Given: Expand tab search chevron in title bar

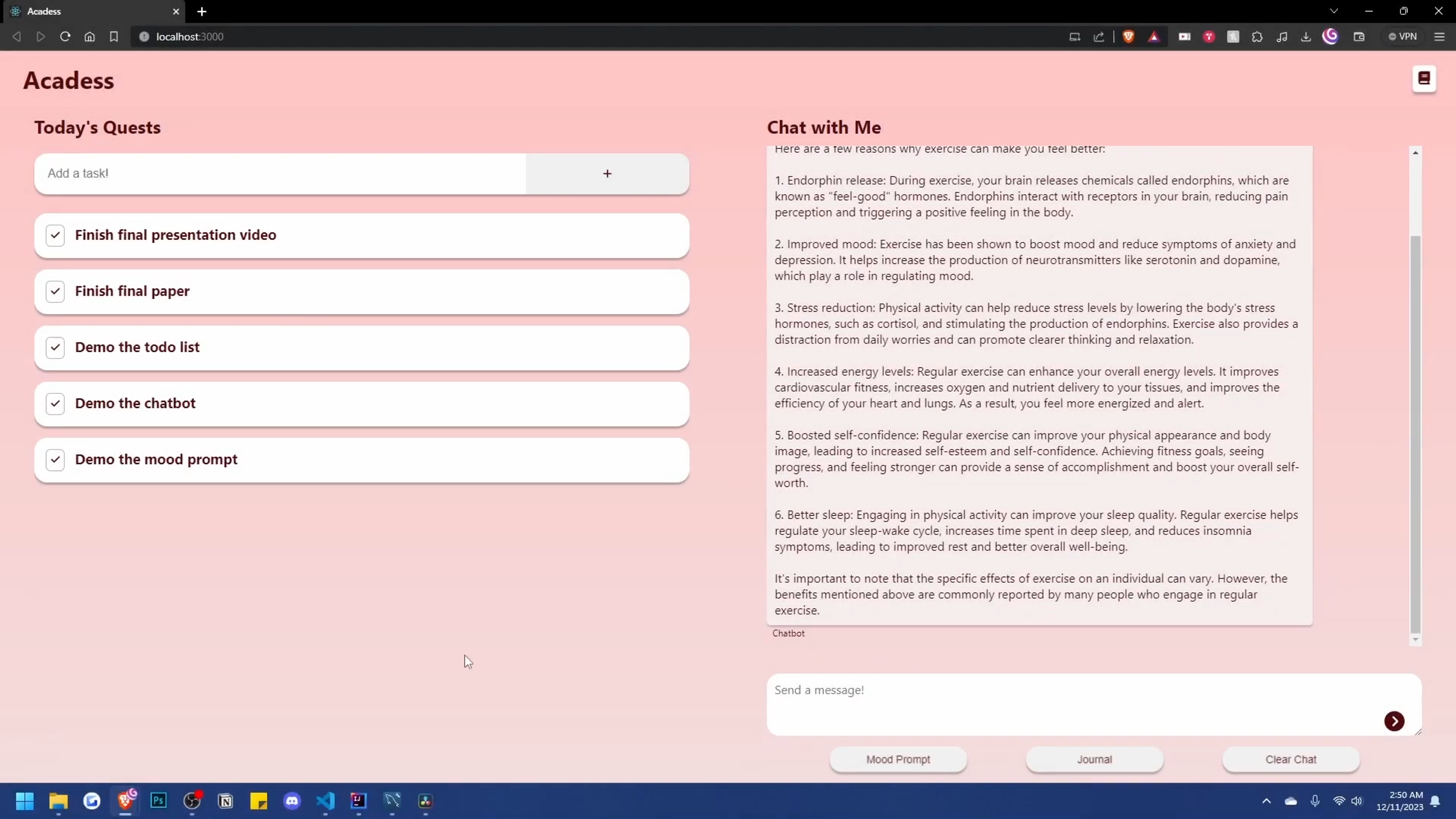Looking at the screenshot, I should pos(1334,11).
